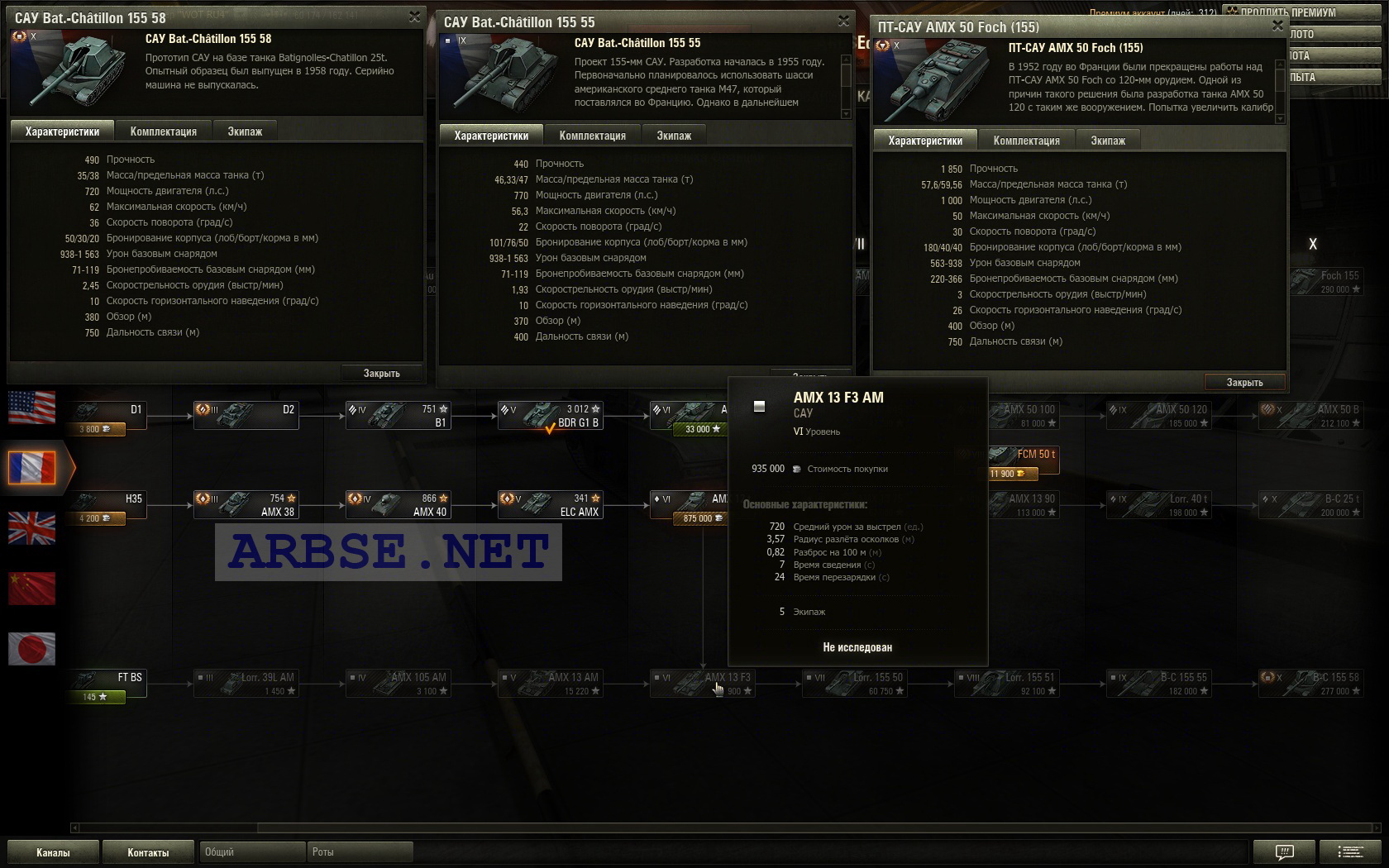Select the B-C 25 t tank node
The width and height of the screenshot is (1389, 868).
point(1310,504)
